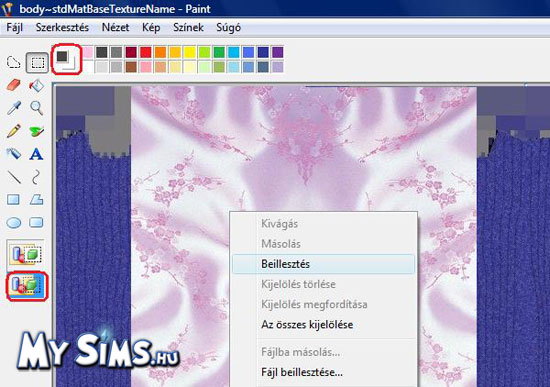Choose the Fill with color bucket tool
The height and width of the screenshot is (387, 550).
36,85
